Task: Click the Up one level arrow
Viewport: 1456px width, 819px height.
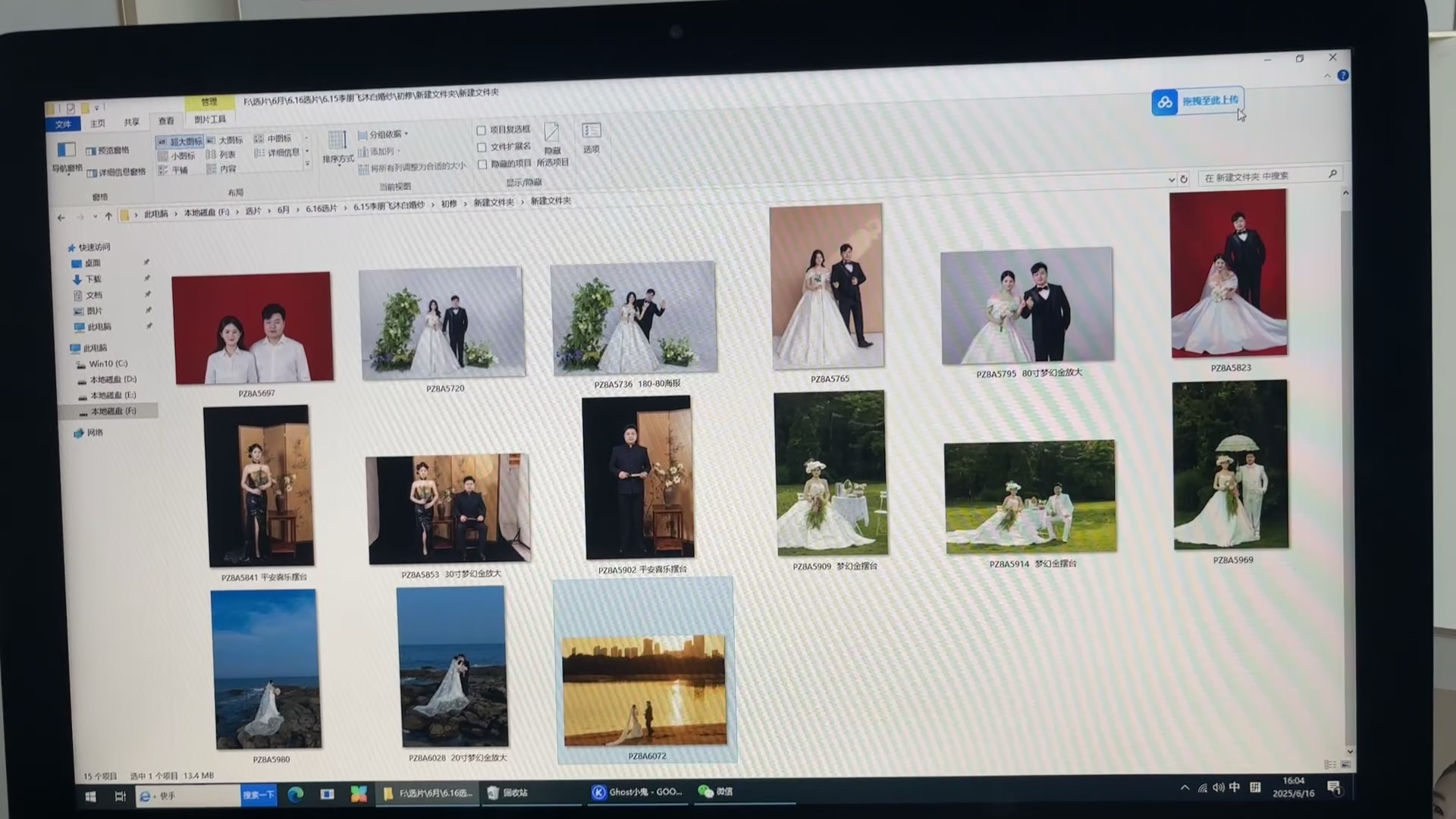Action: click(x=108, y=216)
